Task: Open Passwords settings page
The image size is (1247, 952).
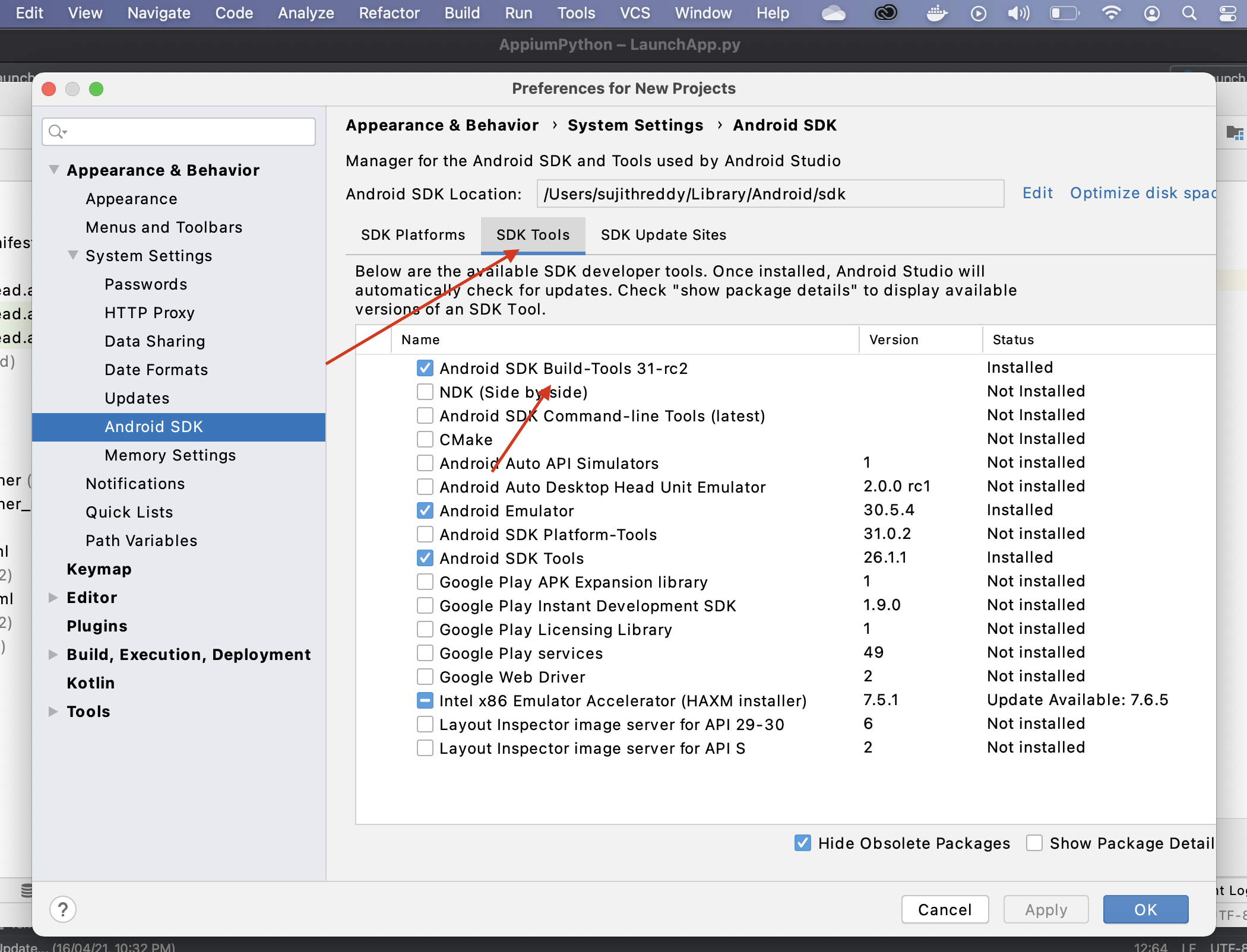Action: pos(146,284)
